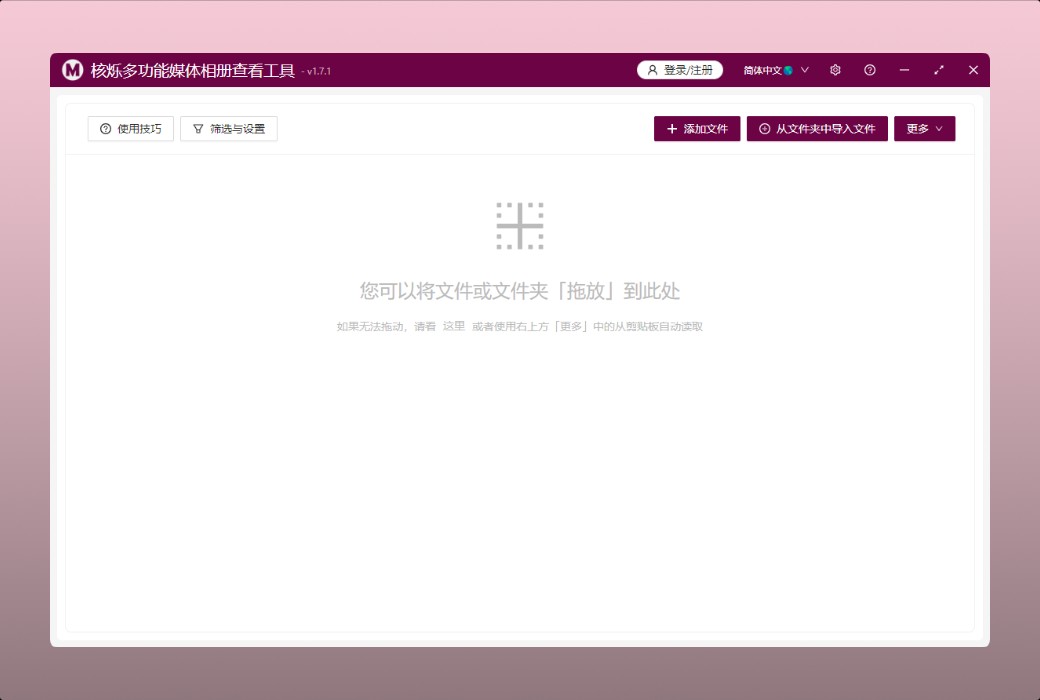Maximize the window with the expand arrows icon
Viewport: 1040px width, 700px height.
click(x=939, y=70)
